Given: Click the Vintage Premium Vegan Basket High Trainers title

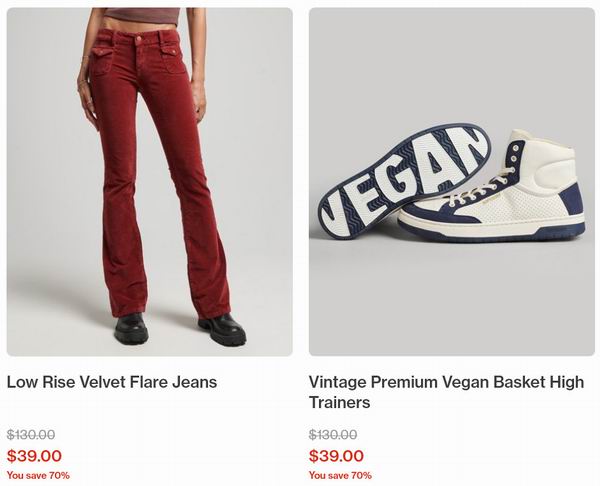Looking at the screenshot, I should pyautogui.click(x=447, y=392).
